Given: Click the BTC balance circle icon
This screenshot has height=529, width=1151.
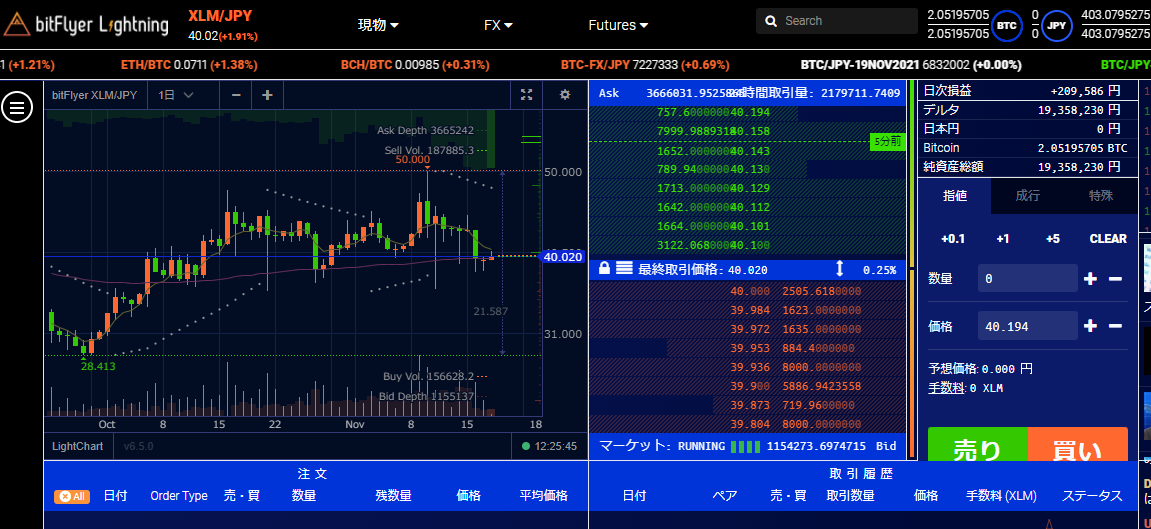Looking at the screenshot, I should [x=1006, y=25].
